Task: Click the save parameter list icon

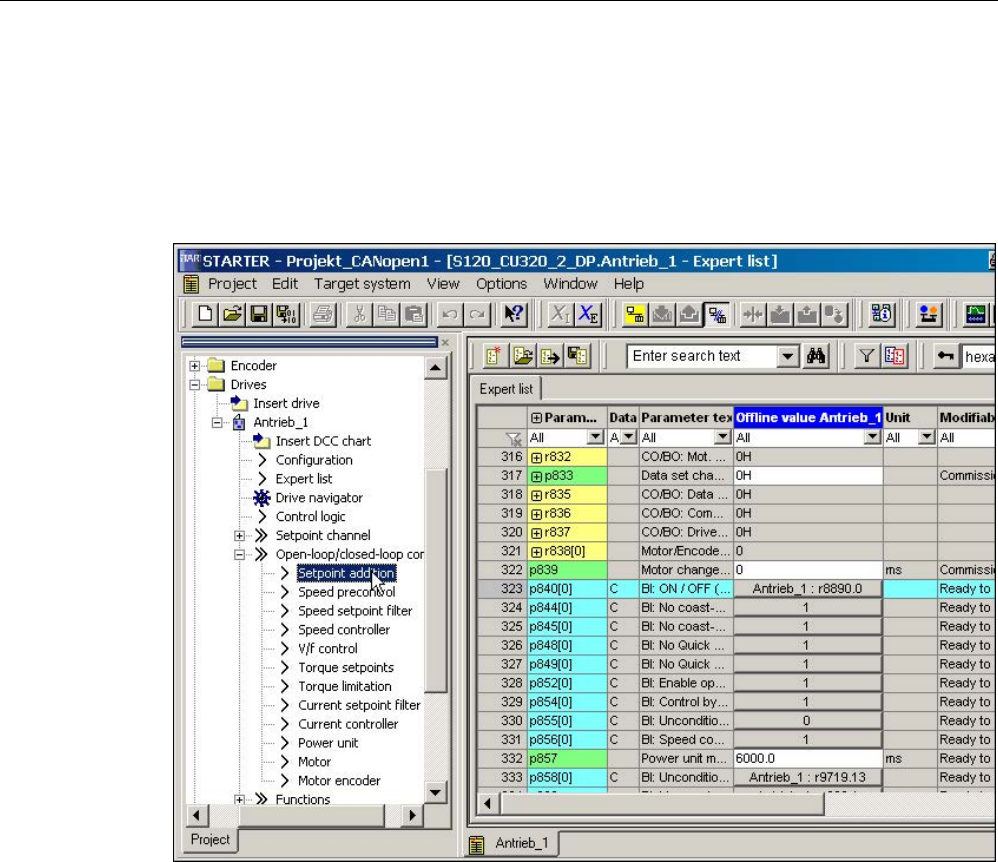Action: [577, 356]
